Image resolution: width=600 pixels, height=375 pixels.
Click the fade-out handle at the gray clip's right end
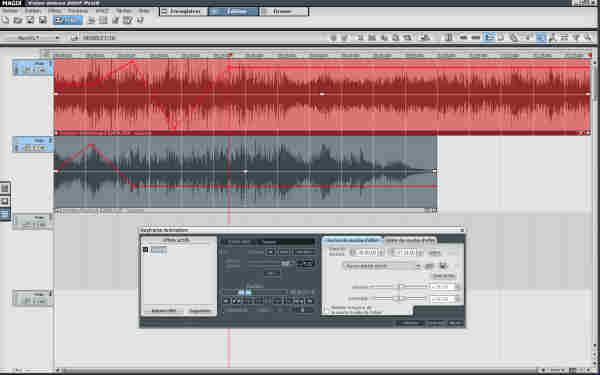pos(434,171)
